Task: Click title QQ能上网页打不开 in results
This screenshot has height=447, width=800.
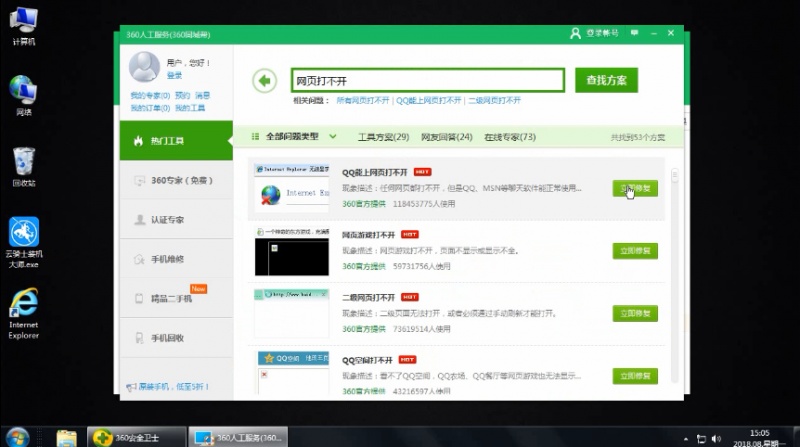Action: tap(374, 172)
